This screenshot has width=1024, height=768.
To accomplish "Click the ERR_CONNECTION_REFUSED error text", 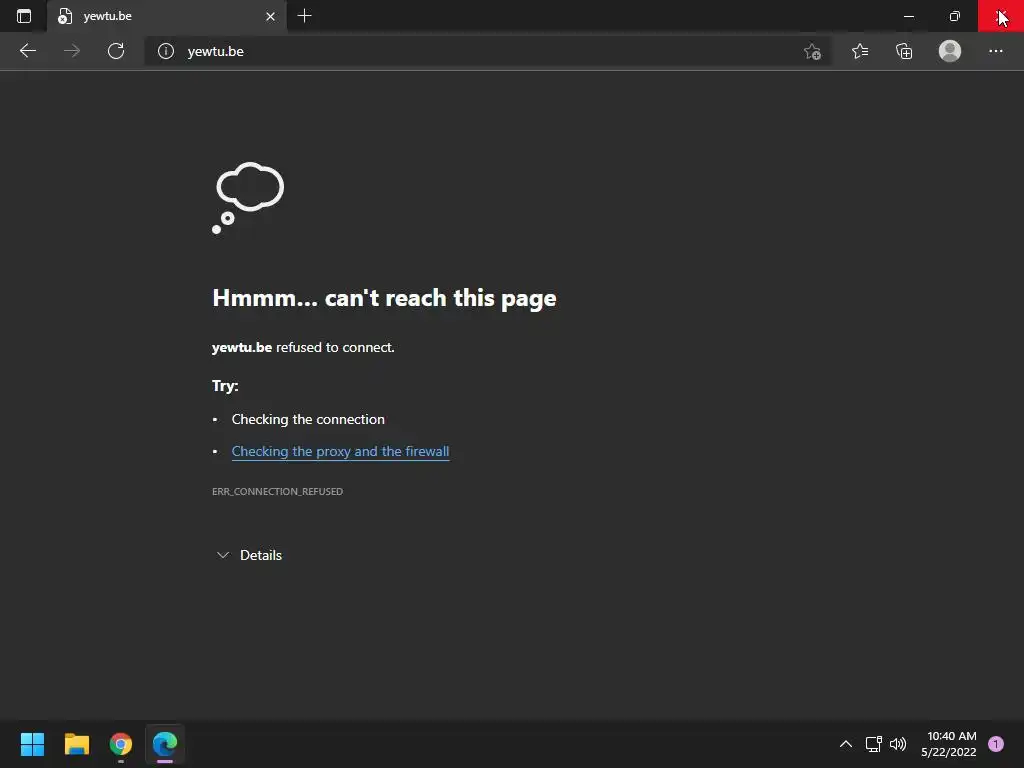I will point(277,491).
